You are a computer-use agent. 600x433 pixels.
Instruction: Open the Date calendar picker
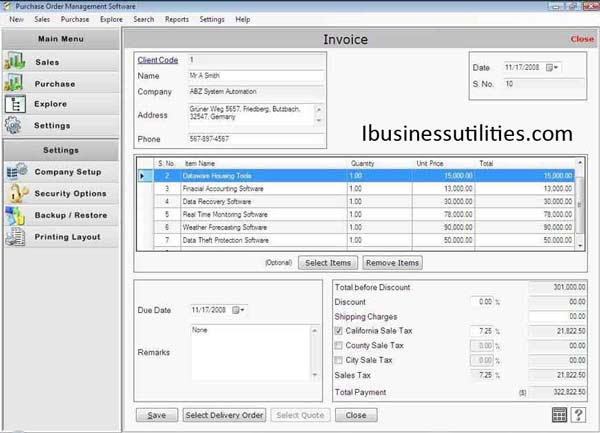pyautogui.click(x=552, y=67)
